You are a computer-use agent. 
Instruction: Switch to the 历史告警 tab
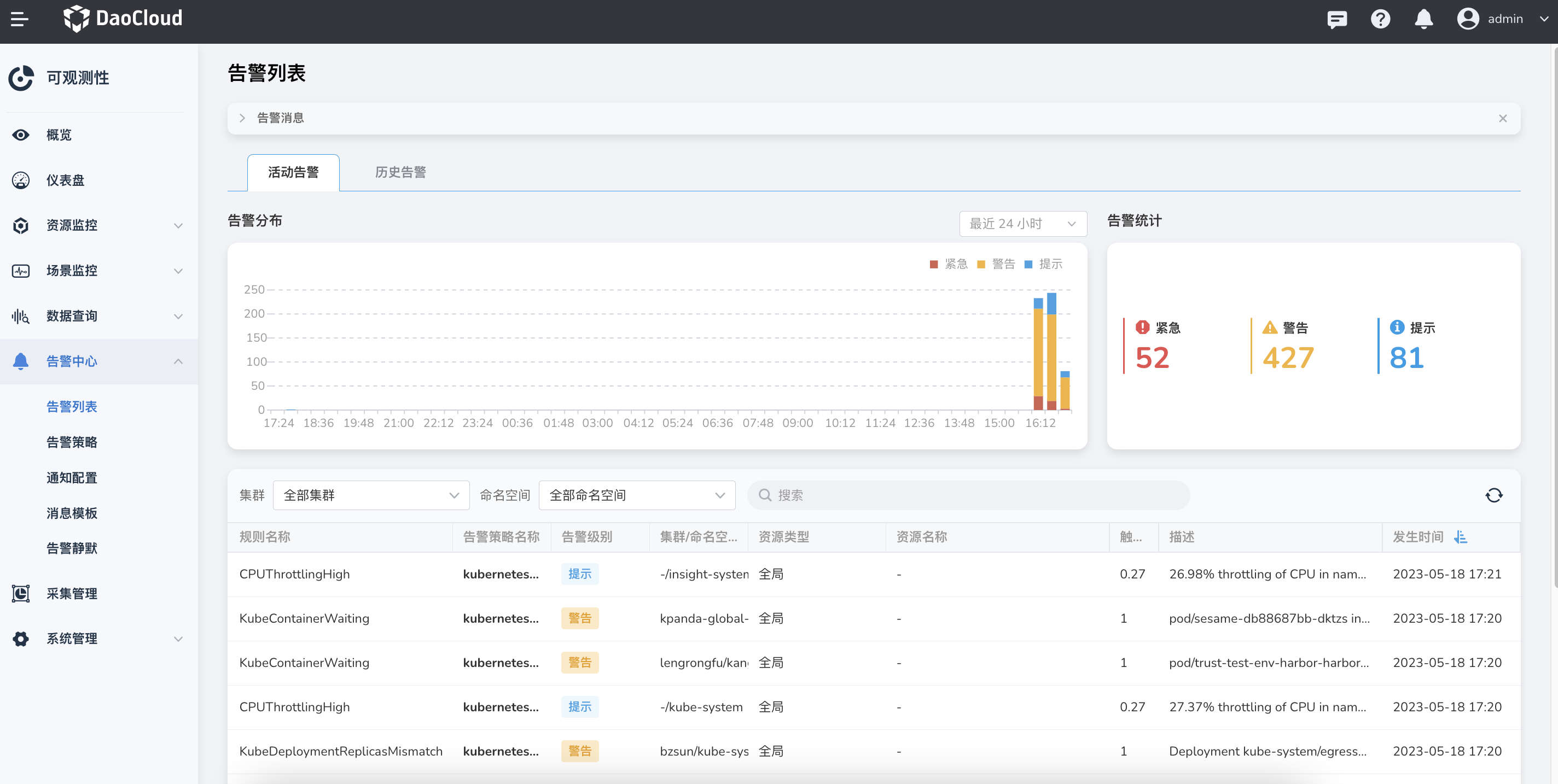400,173
